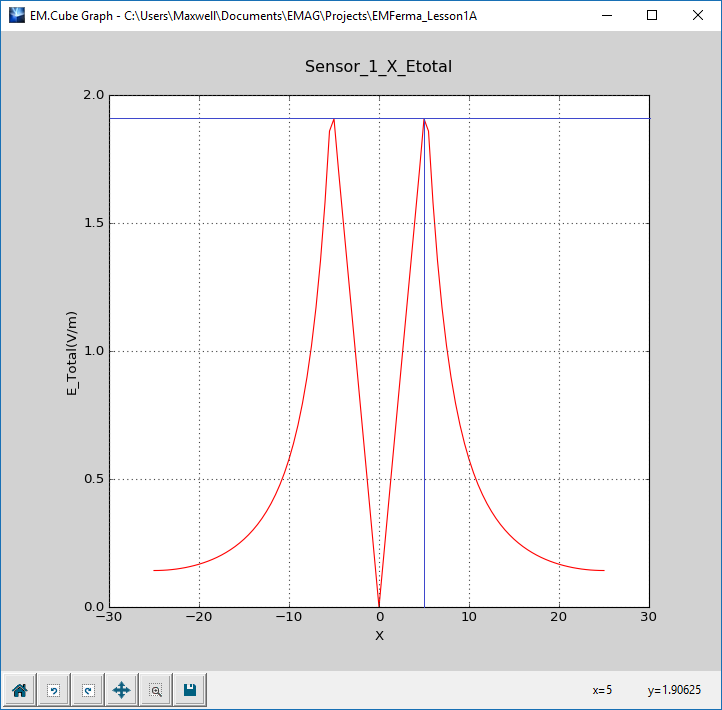The image size is (722, 710).
Task: Click the Sensor_1_X_Etotal plot title
Action: click(379, 66)
